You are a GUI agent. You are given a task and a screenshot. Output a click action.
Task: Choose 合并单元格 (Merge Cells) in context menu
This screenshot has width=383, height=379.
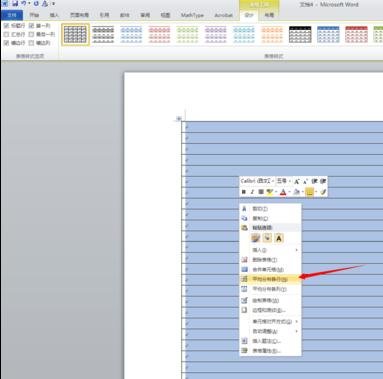[270, 269]
